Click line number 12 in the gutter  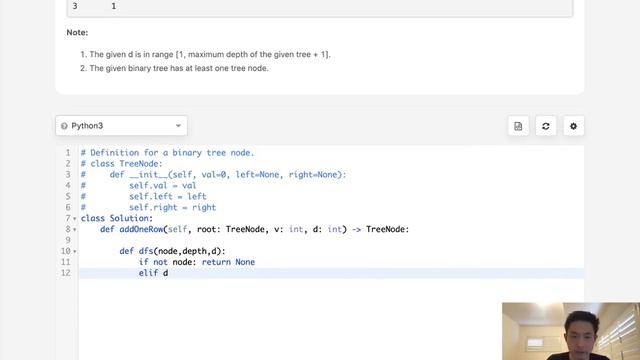point(66,273)
